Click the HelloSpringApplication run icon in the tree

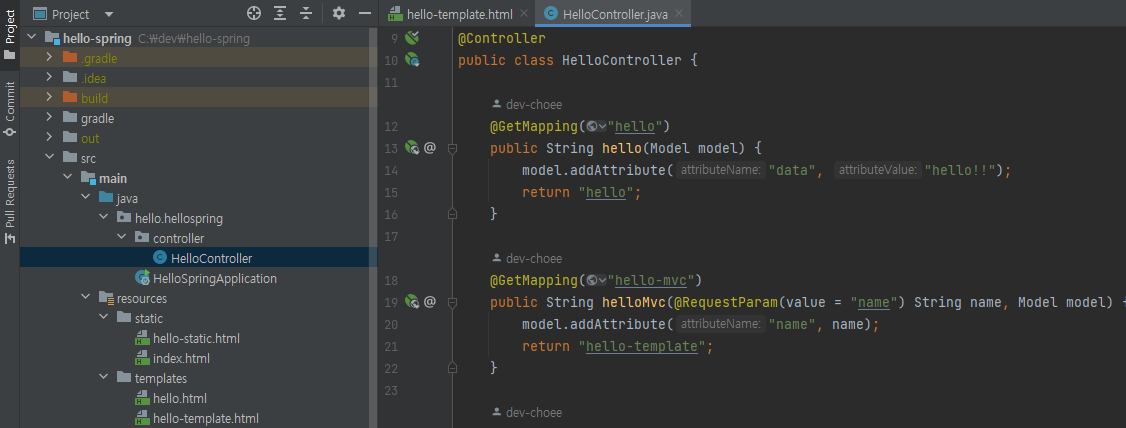[142, 278]
